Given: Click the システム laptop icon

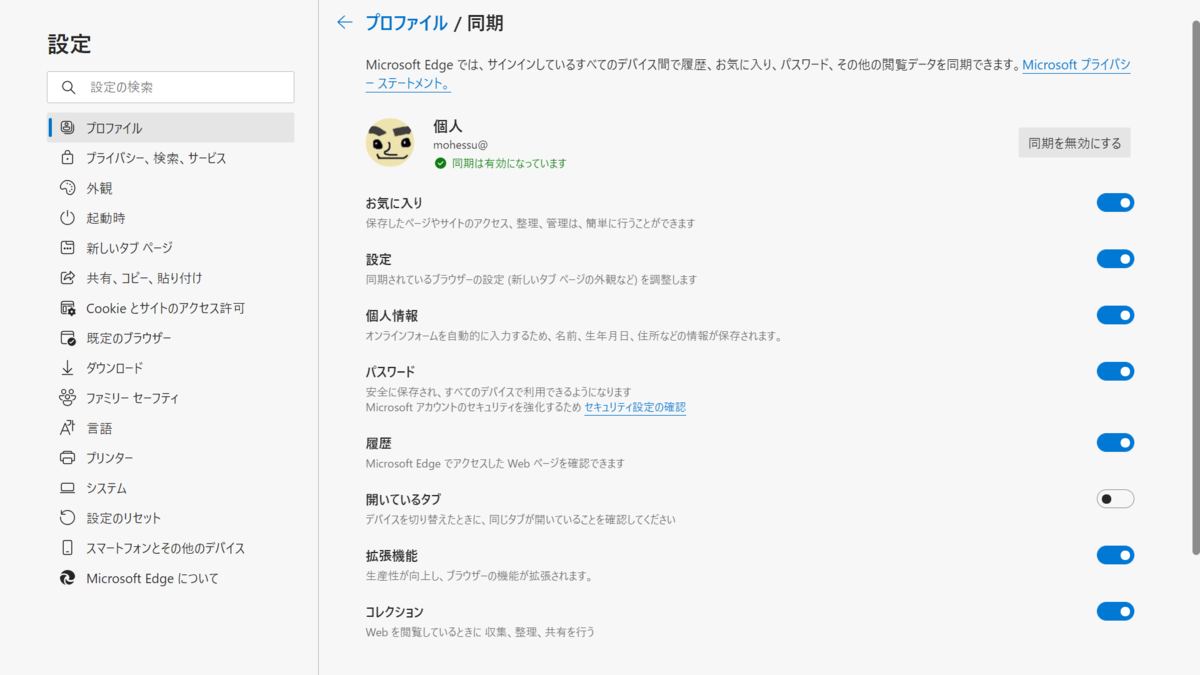Looking at the screenshot, I should (67, 488).
